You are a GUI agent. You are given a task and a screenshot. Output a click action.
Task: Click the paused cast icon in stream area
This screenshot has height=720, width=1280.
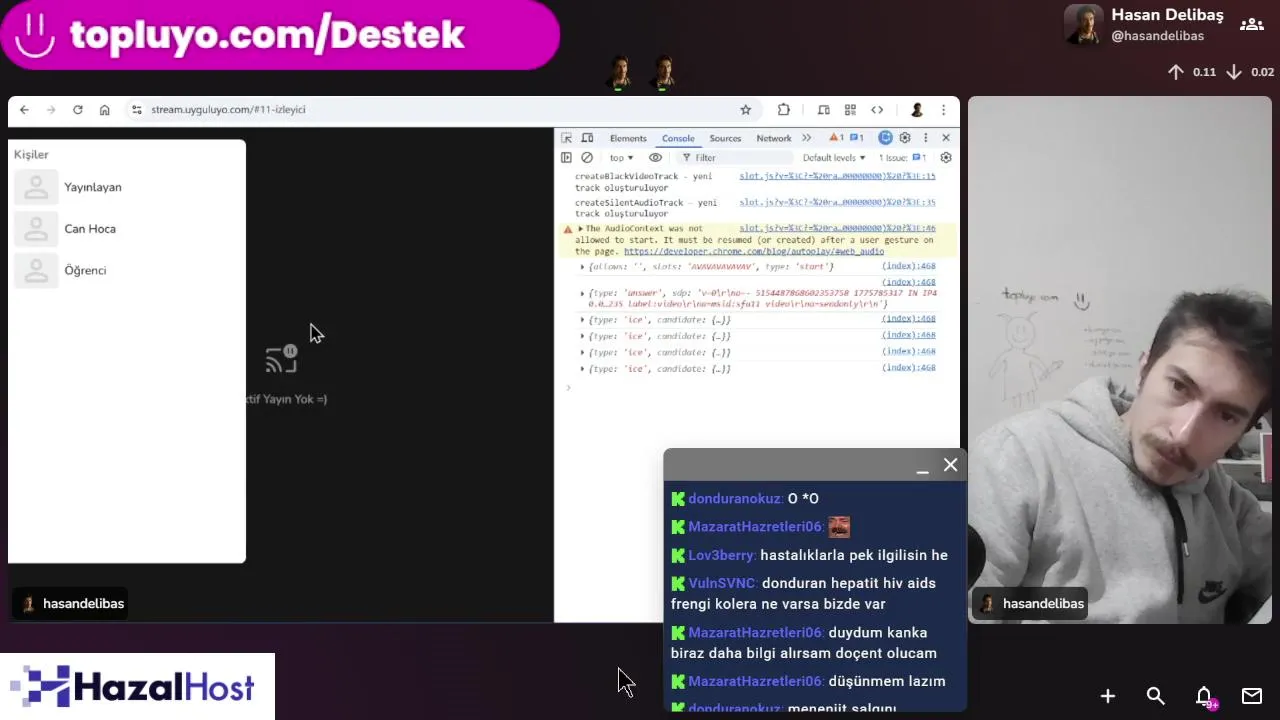coord(282,359)
